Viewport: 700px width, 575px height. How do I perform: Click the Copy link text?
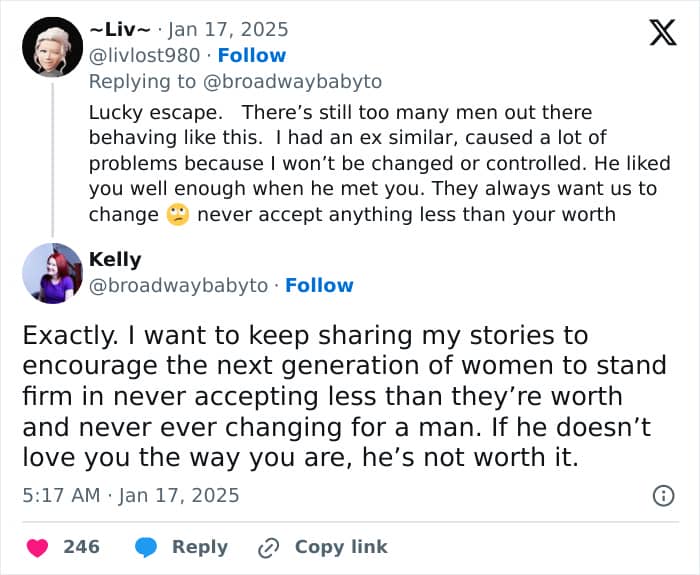(x=341, y=547)
